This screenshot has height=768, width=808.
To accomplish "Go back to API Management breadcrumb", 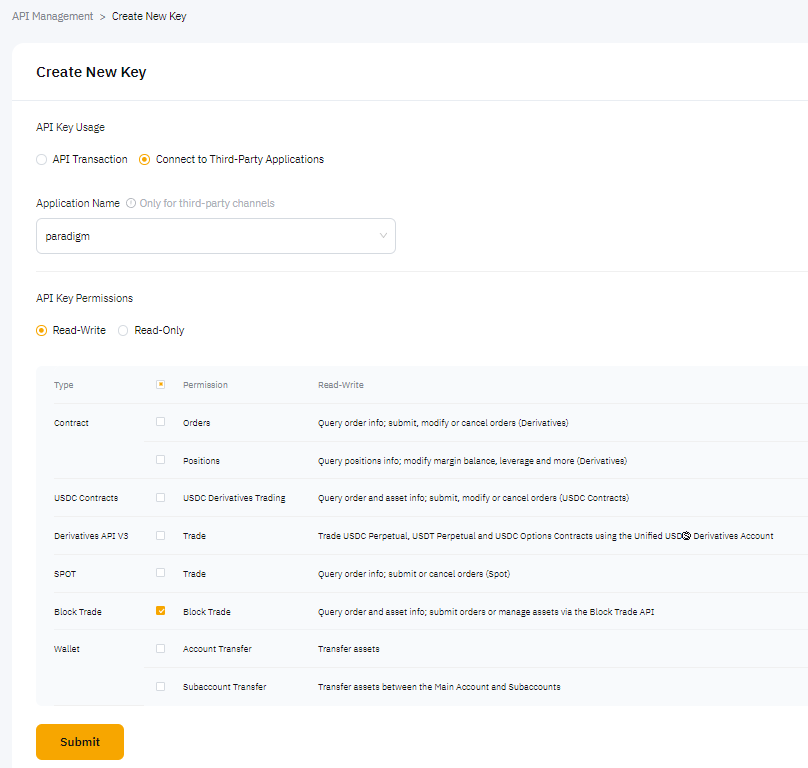I will pyautogui.click(x=52, y=16).
